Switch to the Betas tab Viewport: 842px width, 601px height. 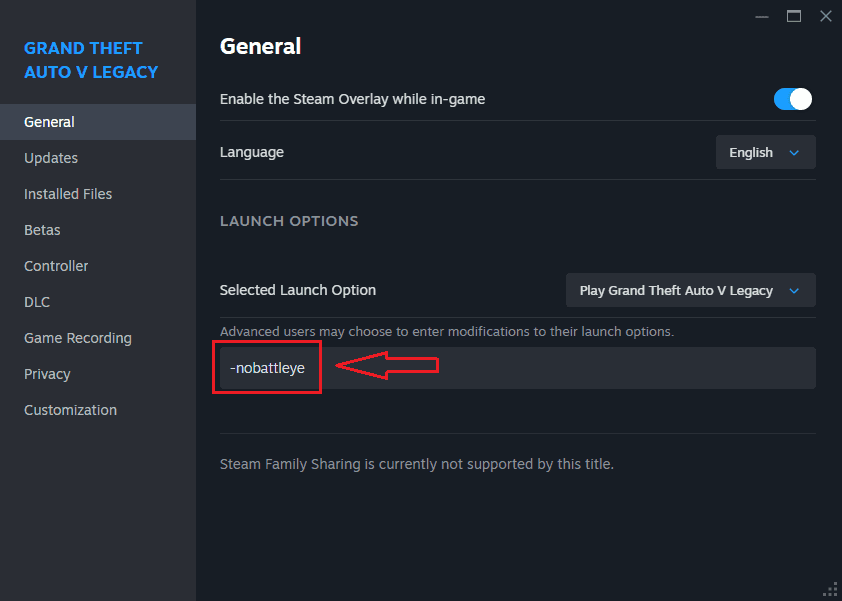42,230
